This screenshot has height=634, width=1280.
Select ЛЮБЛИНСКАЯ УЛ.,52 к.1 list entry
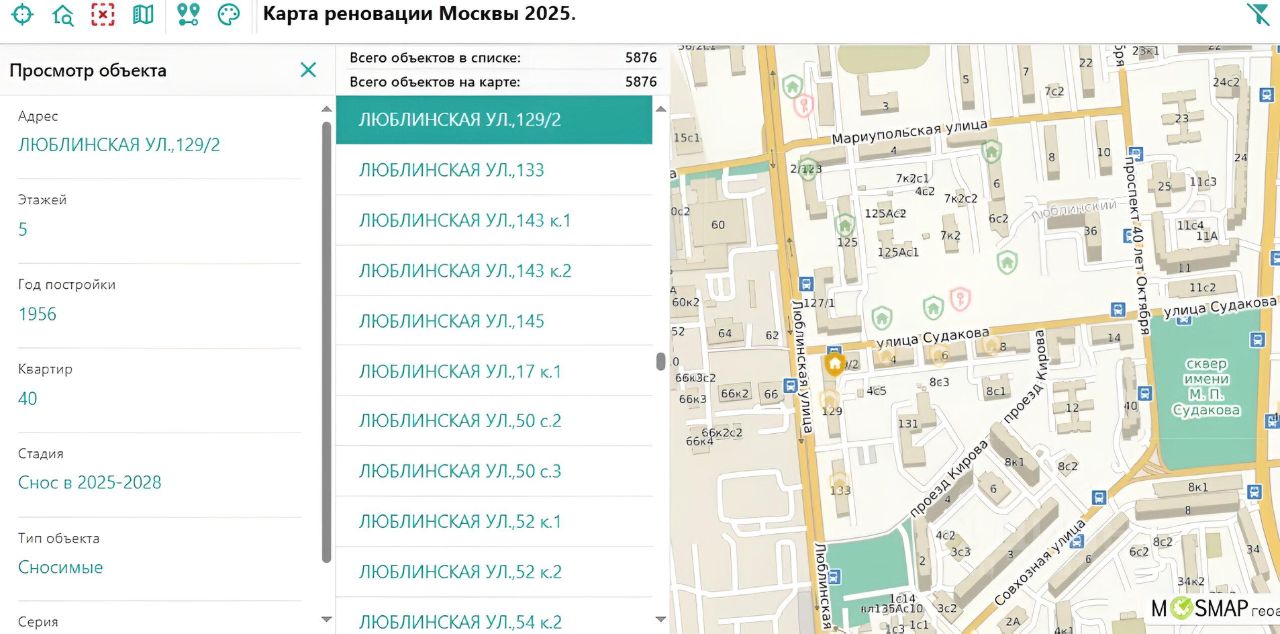(x=494, y=521)
